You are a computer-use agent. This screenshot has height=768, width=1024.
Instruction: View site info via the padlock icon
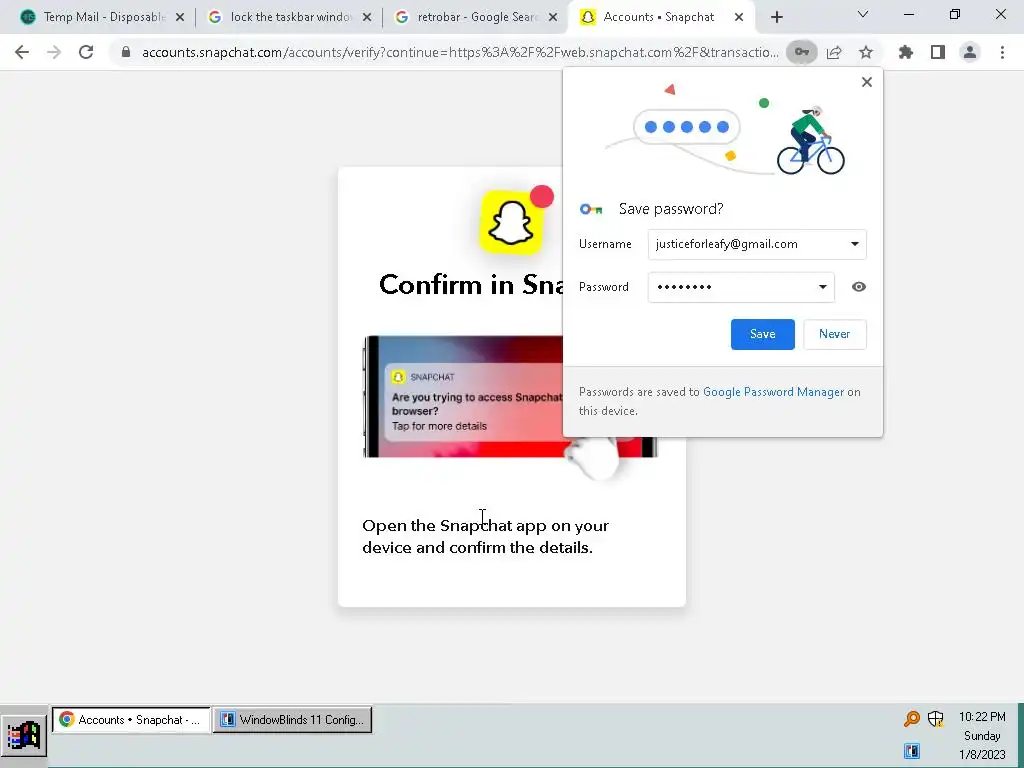126,52
